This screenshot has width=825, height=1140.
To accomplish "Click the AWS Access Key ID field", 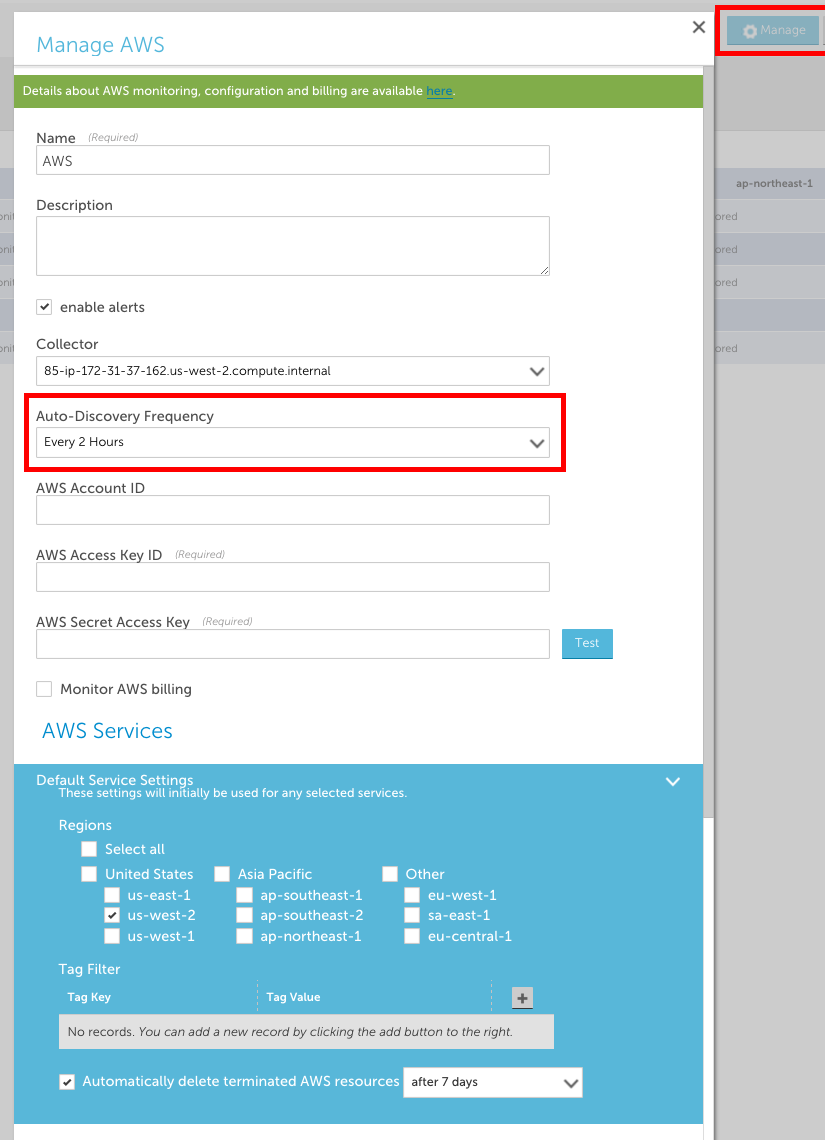I will pyautogui.click(x=293, y=577).
